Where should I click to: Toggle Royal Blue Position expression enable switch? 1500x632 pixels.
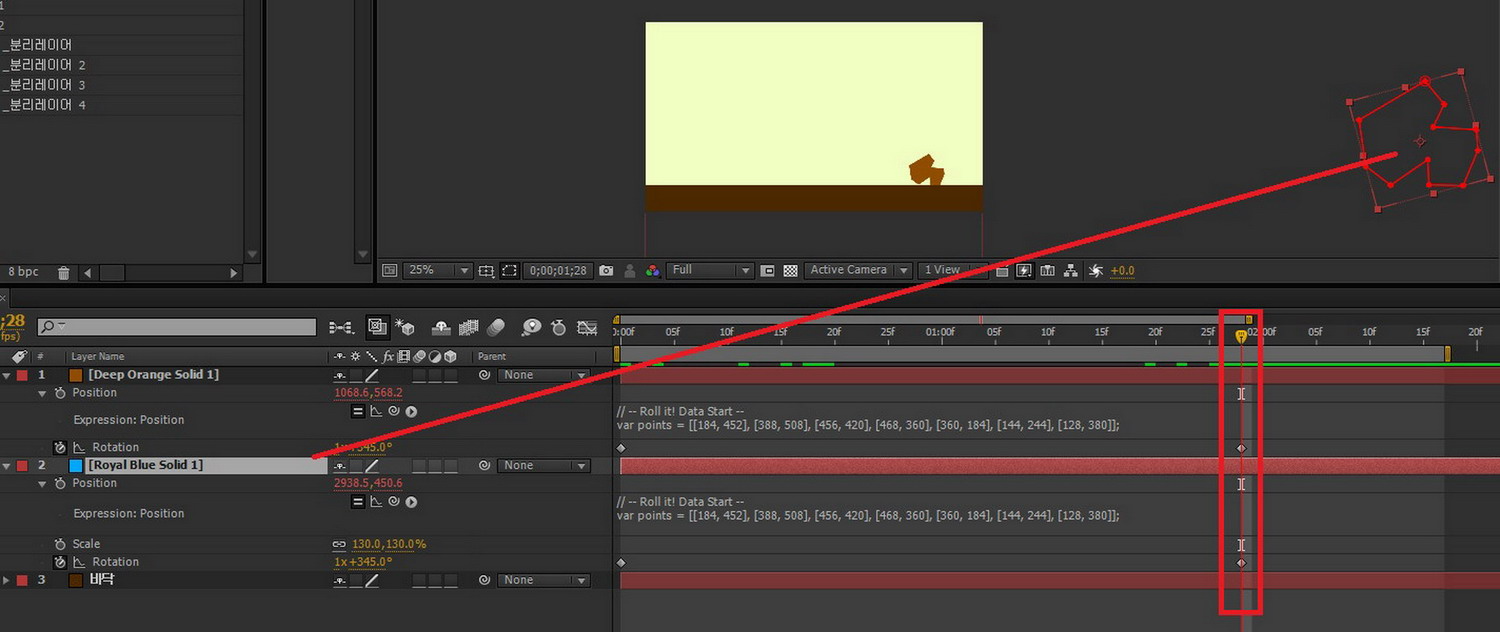pyautogui.click(x=358, y=501)
